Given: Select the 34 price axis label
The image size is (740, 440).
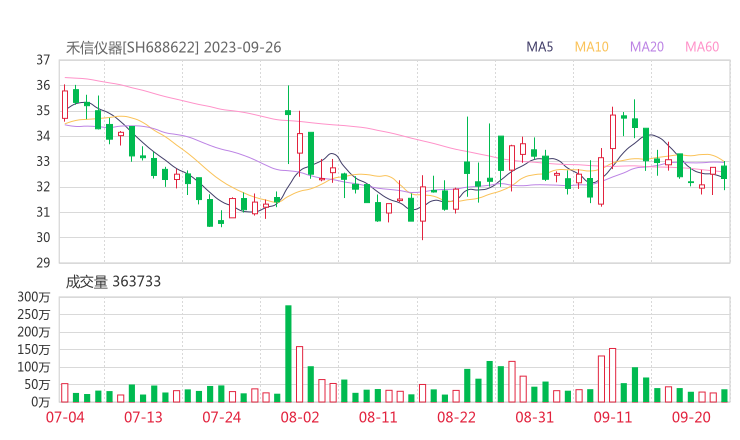Looking at the screenshot, I should 43,136.
